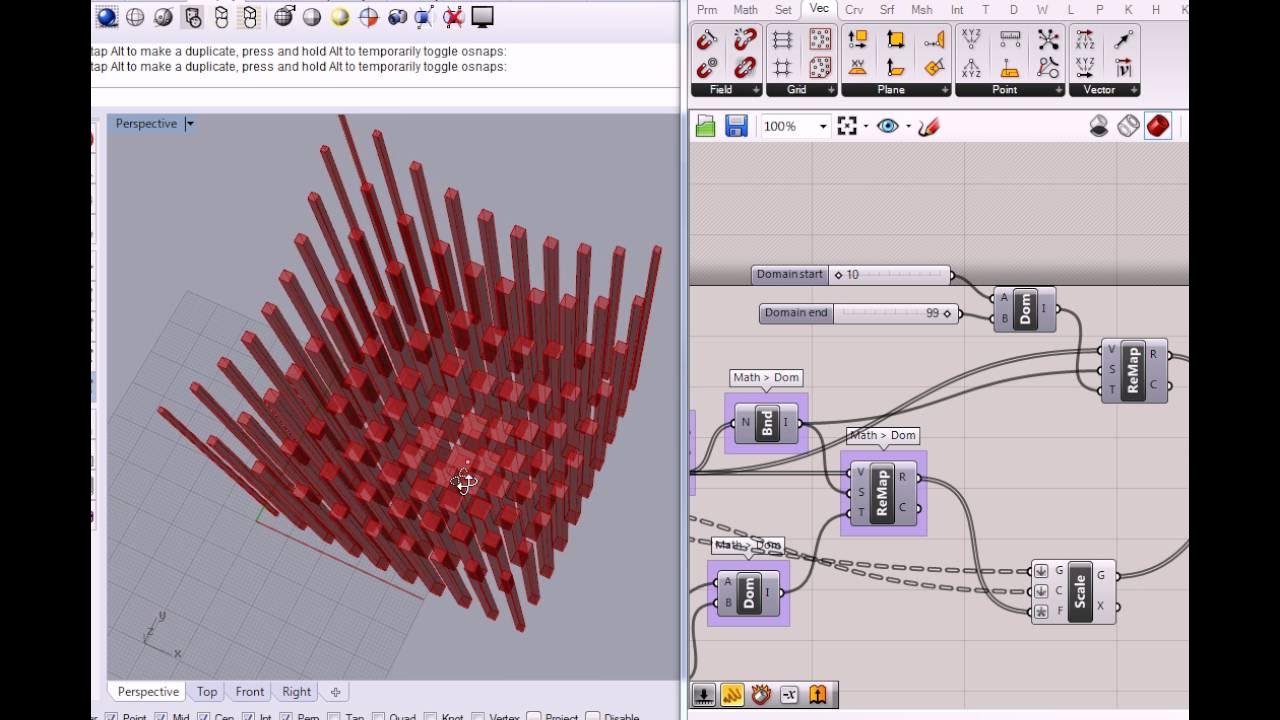This screenshot has width=1280, height=720.
Task: Open the eye preview options dropdown
Action: click(x=908, y=127)
